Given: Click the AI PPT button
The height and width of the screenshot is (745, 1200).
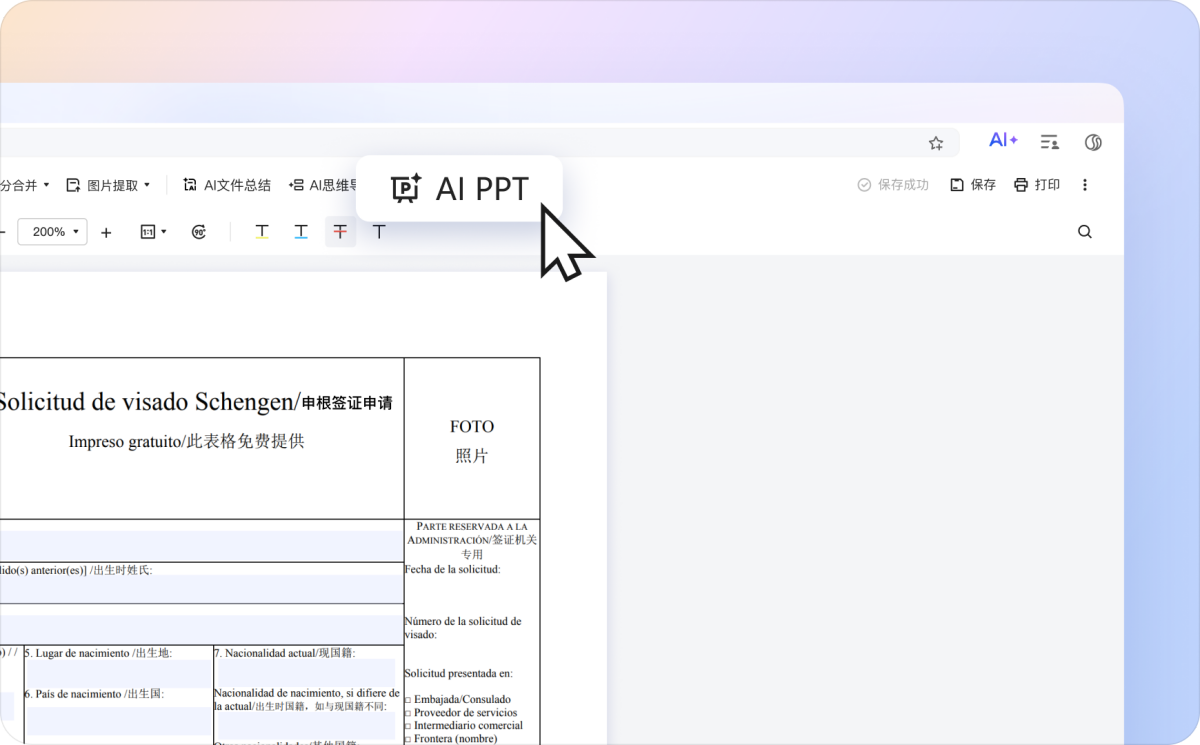Looking at the screenshot, I should 458,188.
